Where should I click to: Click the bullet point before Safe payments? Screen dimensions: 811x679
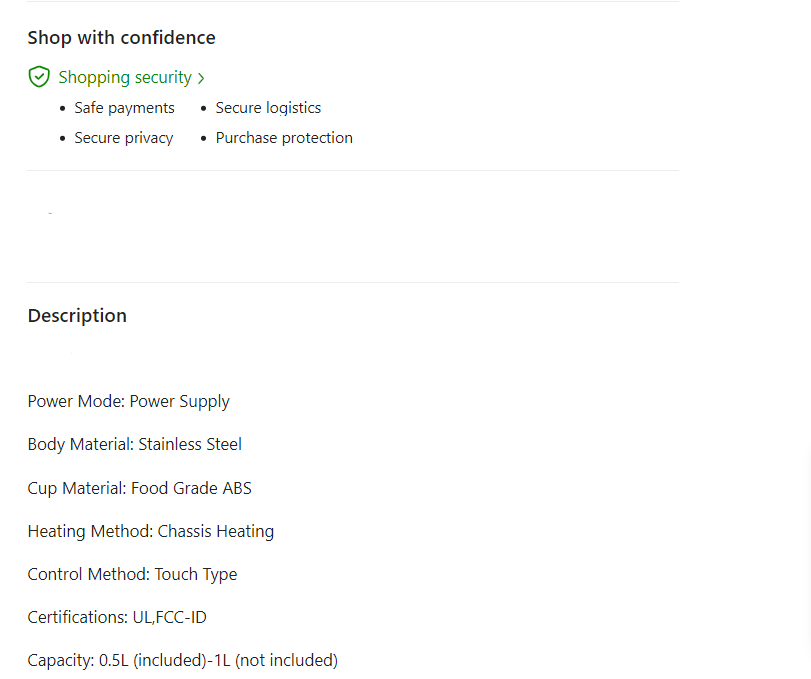click(x=63, y=108)
